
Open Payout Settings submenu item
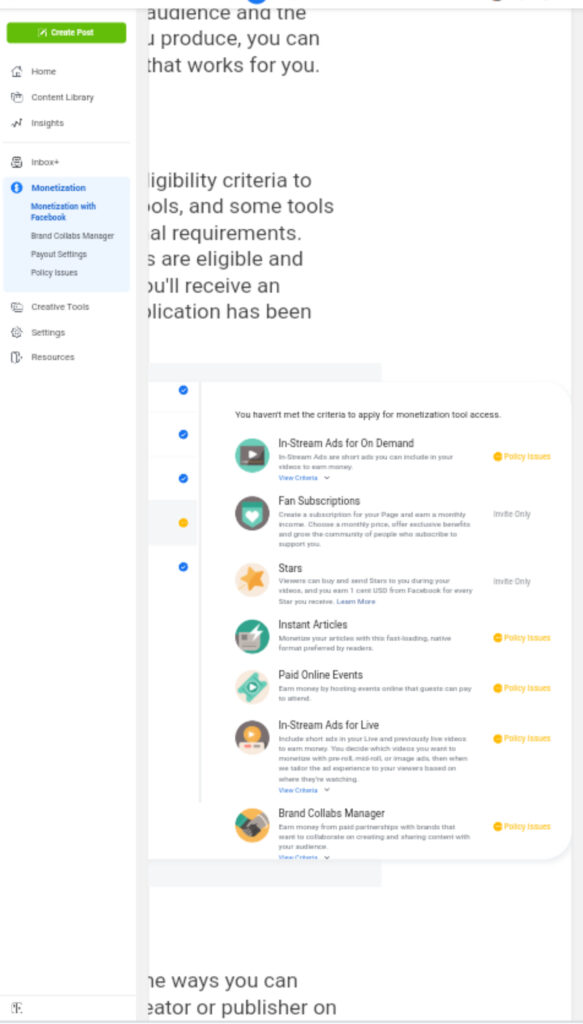[x=59, y=254]
